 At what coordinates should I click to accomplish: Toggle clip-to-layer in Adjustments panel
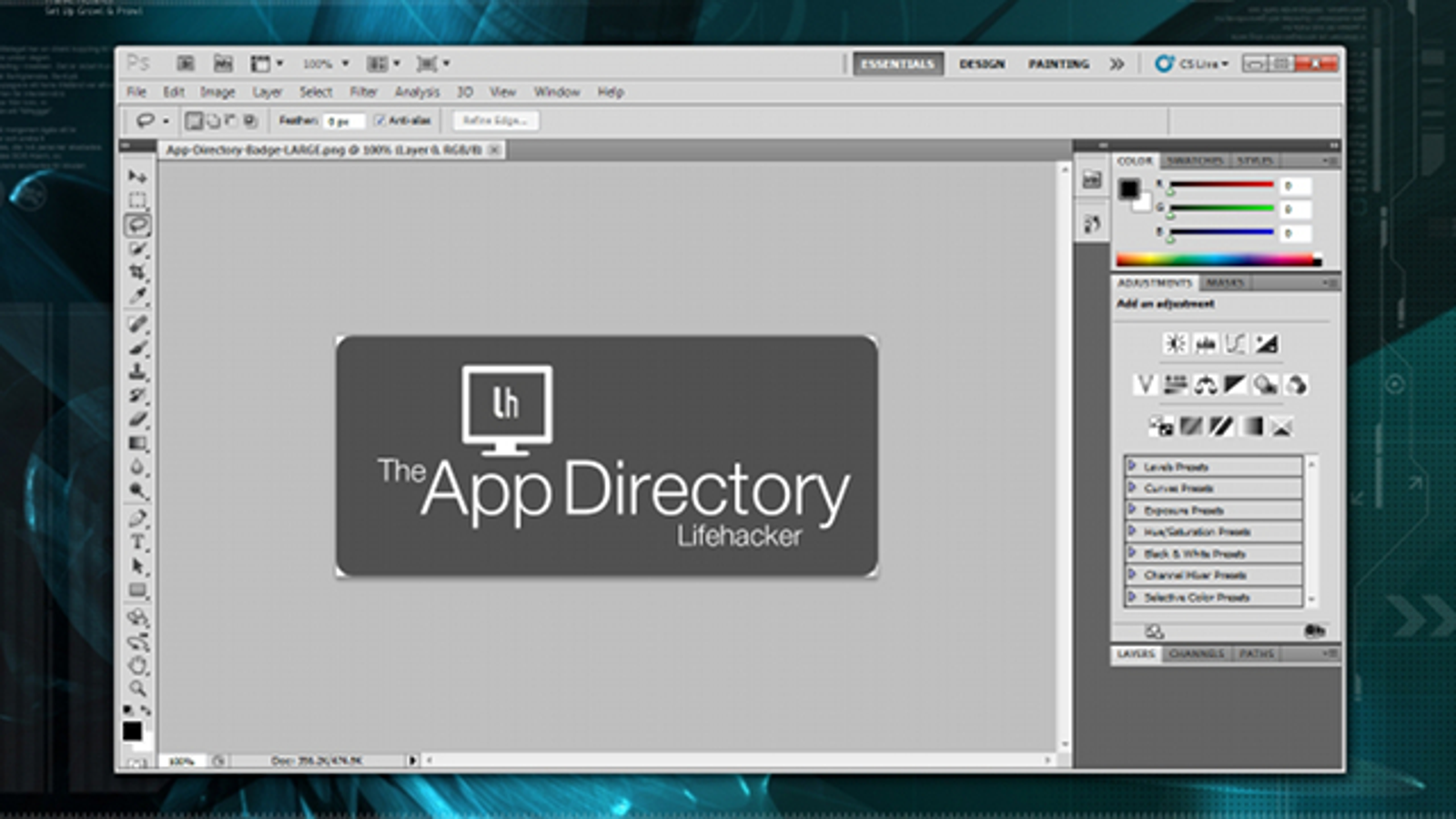tap(1314, 631)
